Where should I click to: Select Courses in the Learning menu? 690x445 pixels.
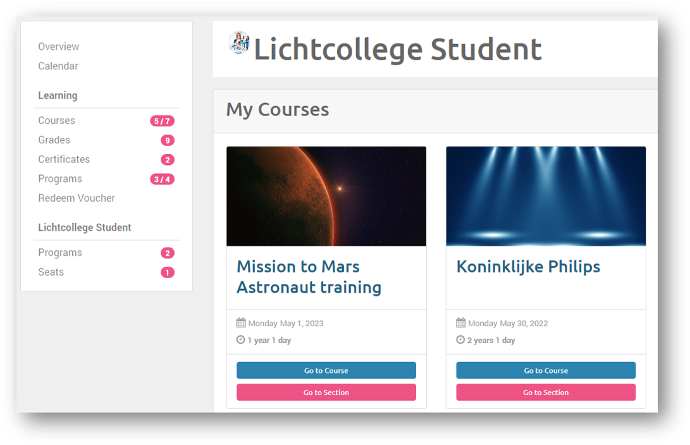pos(57,121)
